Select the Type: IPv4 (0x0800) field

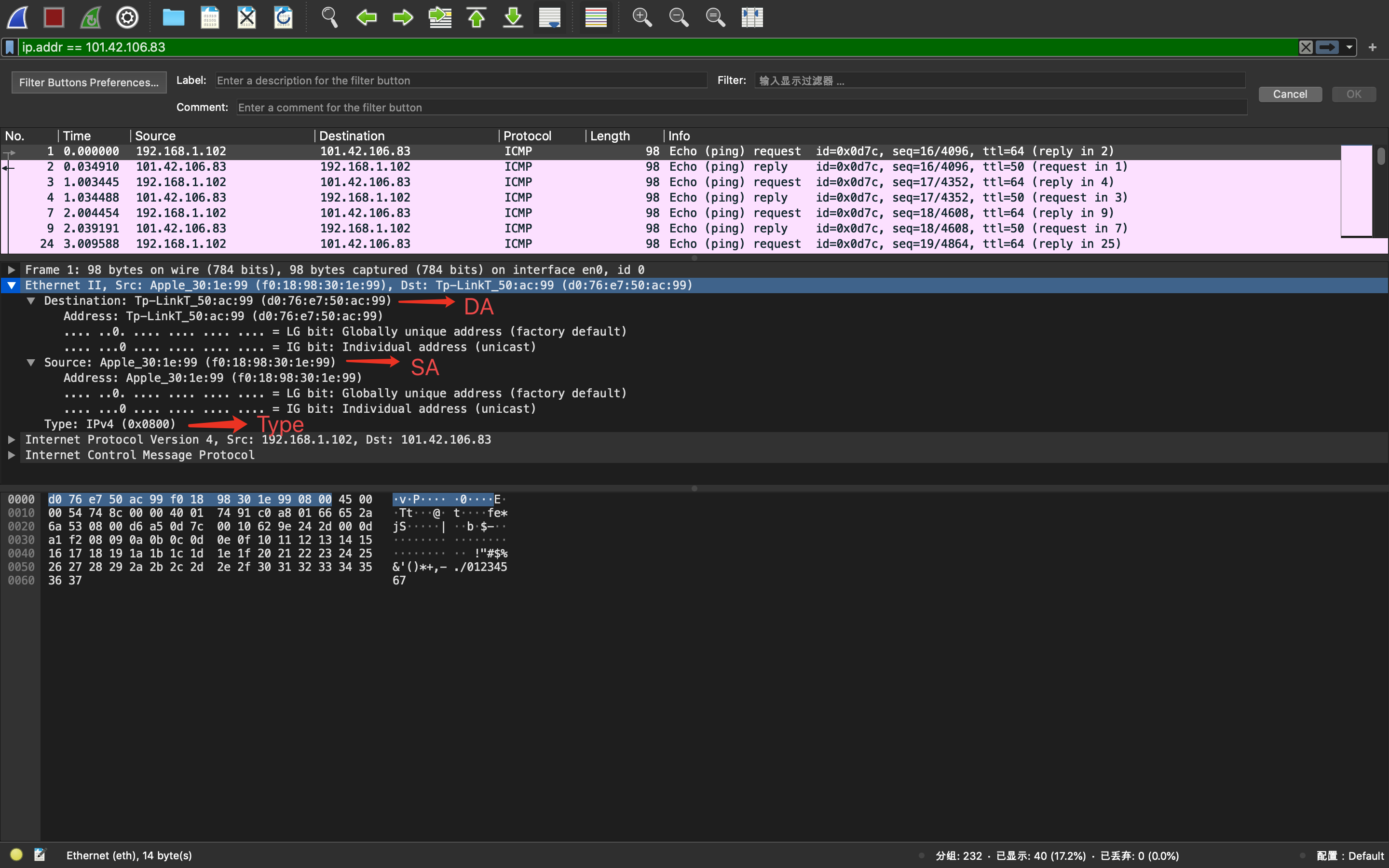[x=109, y=424]
